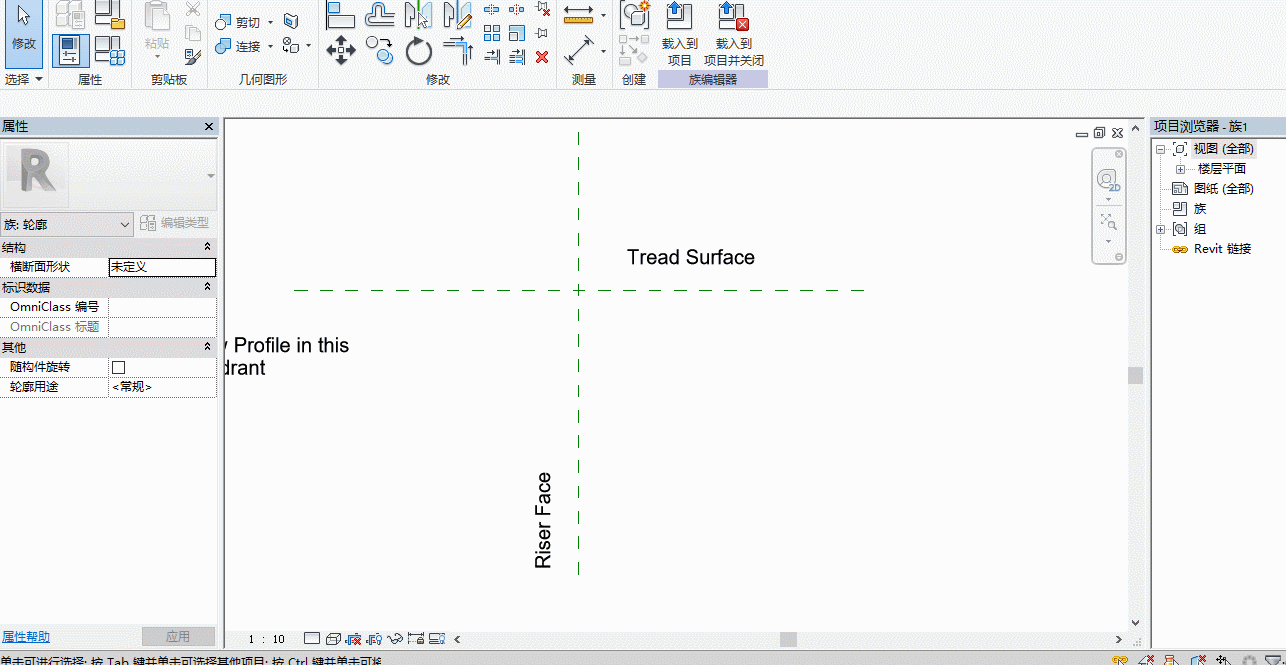Expand the 组 tree node
1286x665 pixels.
pos(1160,229)
